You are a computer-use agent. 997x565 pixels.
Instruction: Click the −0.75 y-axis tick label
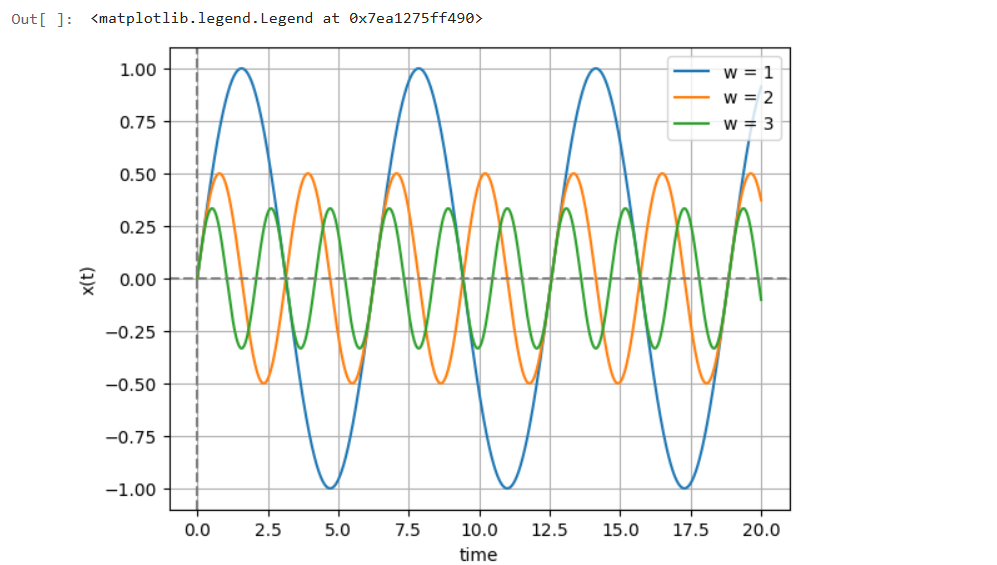click(131, 437)
